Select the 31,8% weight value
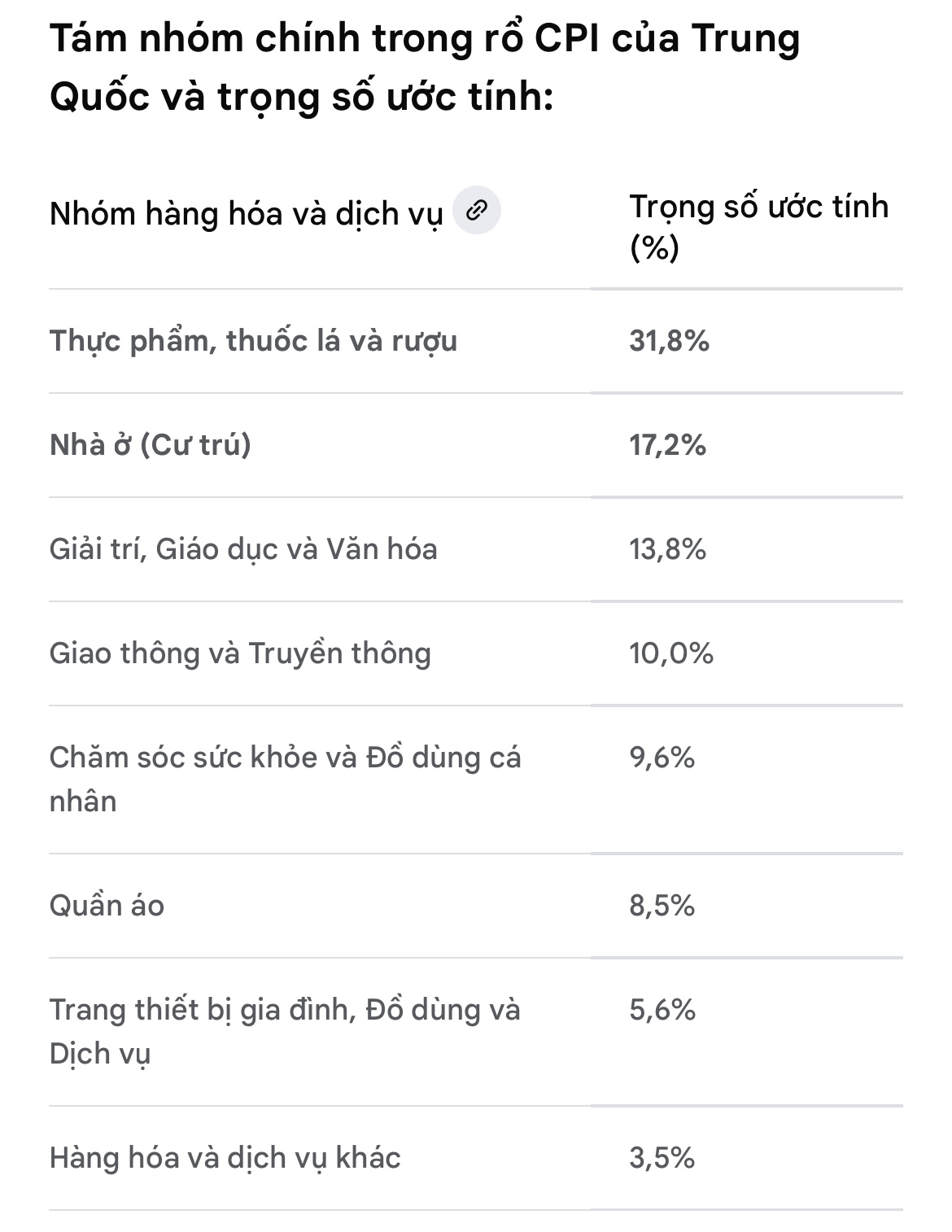Screen dimensions: 952x1232 pyautogui.click(x=669, y=340)
